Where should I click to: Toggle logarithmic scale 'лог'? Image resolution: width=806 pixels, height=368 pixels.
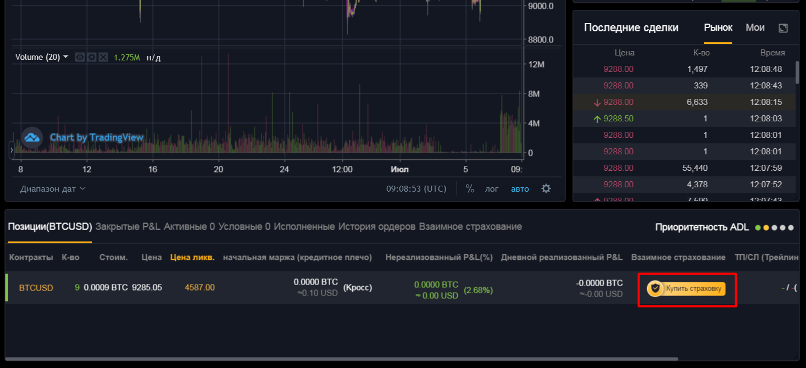coord(492,189)
